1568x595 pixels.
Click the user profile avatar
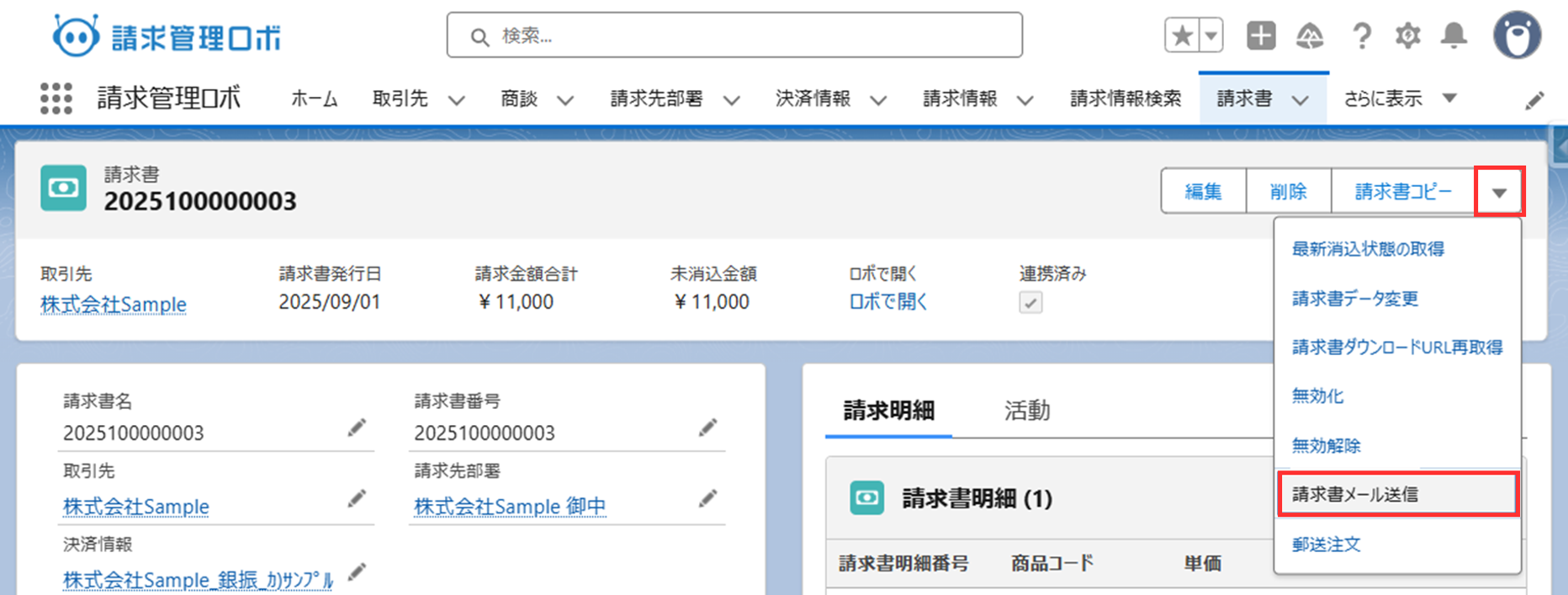pyautogui.click(x=1517, y=36)
